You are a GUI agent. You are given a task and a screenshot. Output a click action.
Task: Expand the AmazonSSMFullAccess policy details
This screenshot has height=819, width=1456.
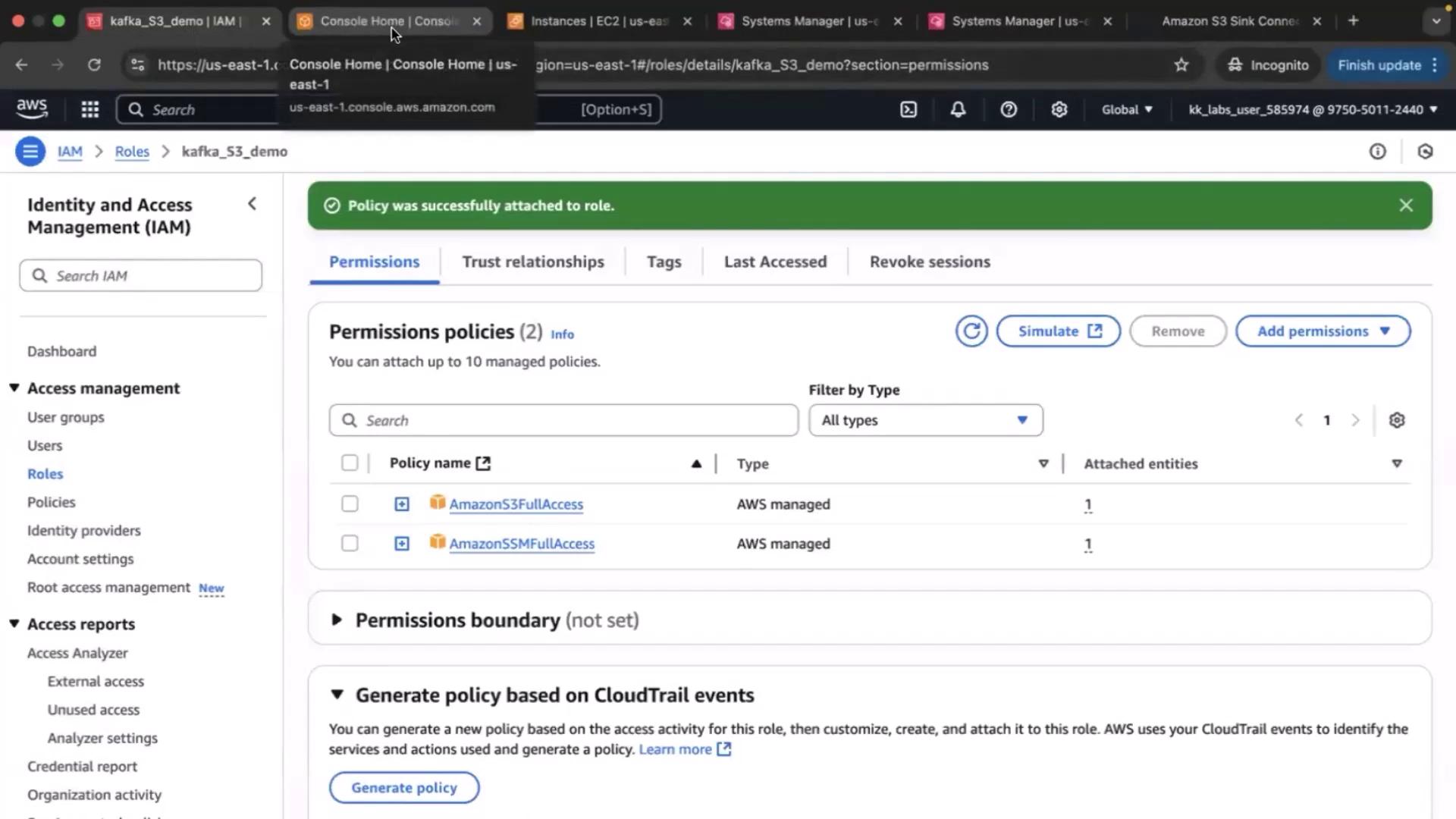pos(402,544)
